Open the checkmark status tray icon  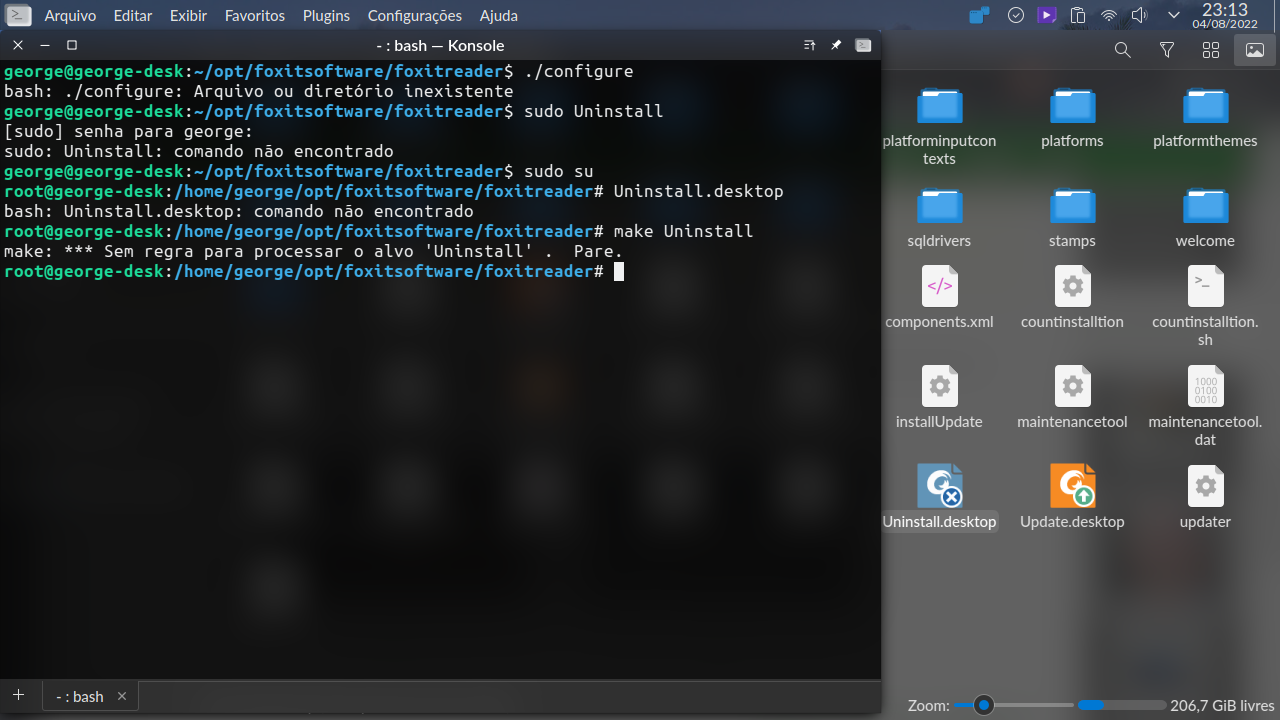tap(1015, 15)
